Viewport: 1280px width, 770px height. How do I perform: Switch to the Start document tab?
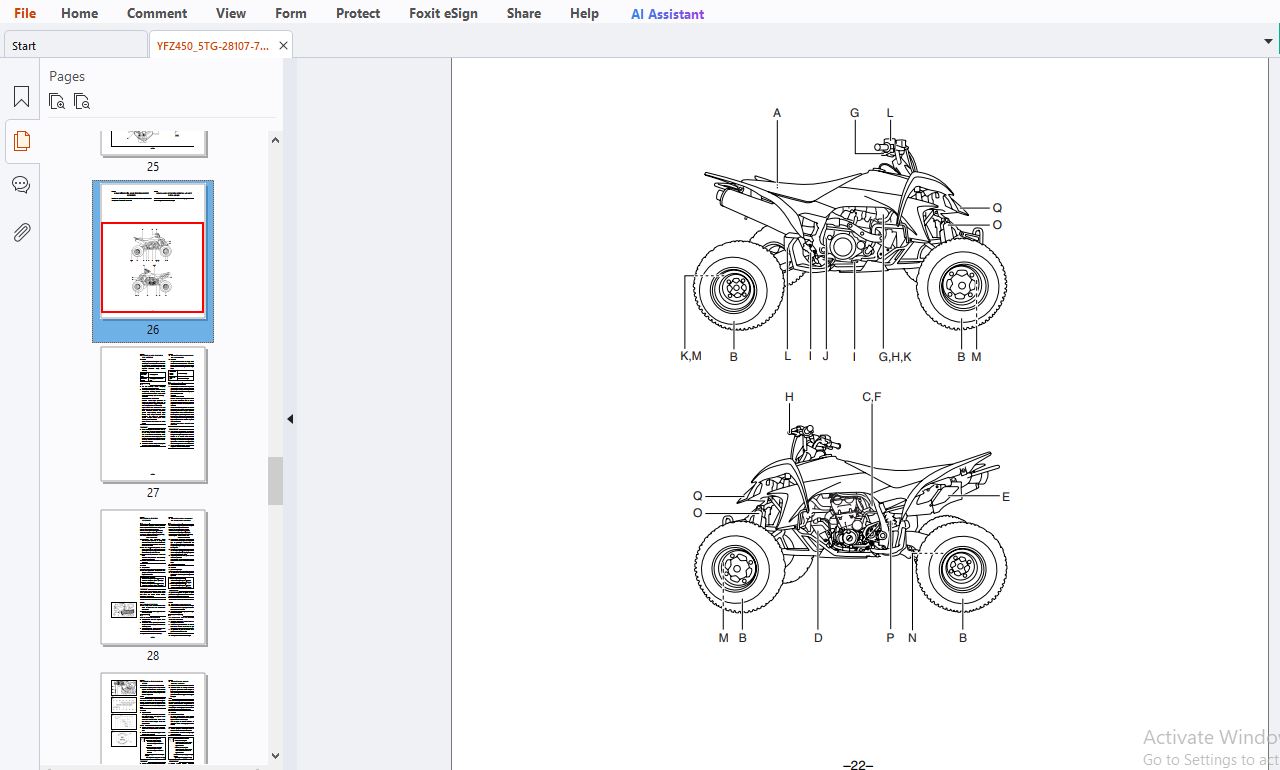75,45
